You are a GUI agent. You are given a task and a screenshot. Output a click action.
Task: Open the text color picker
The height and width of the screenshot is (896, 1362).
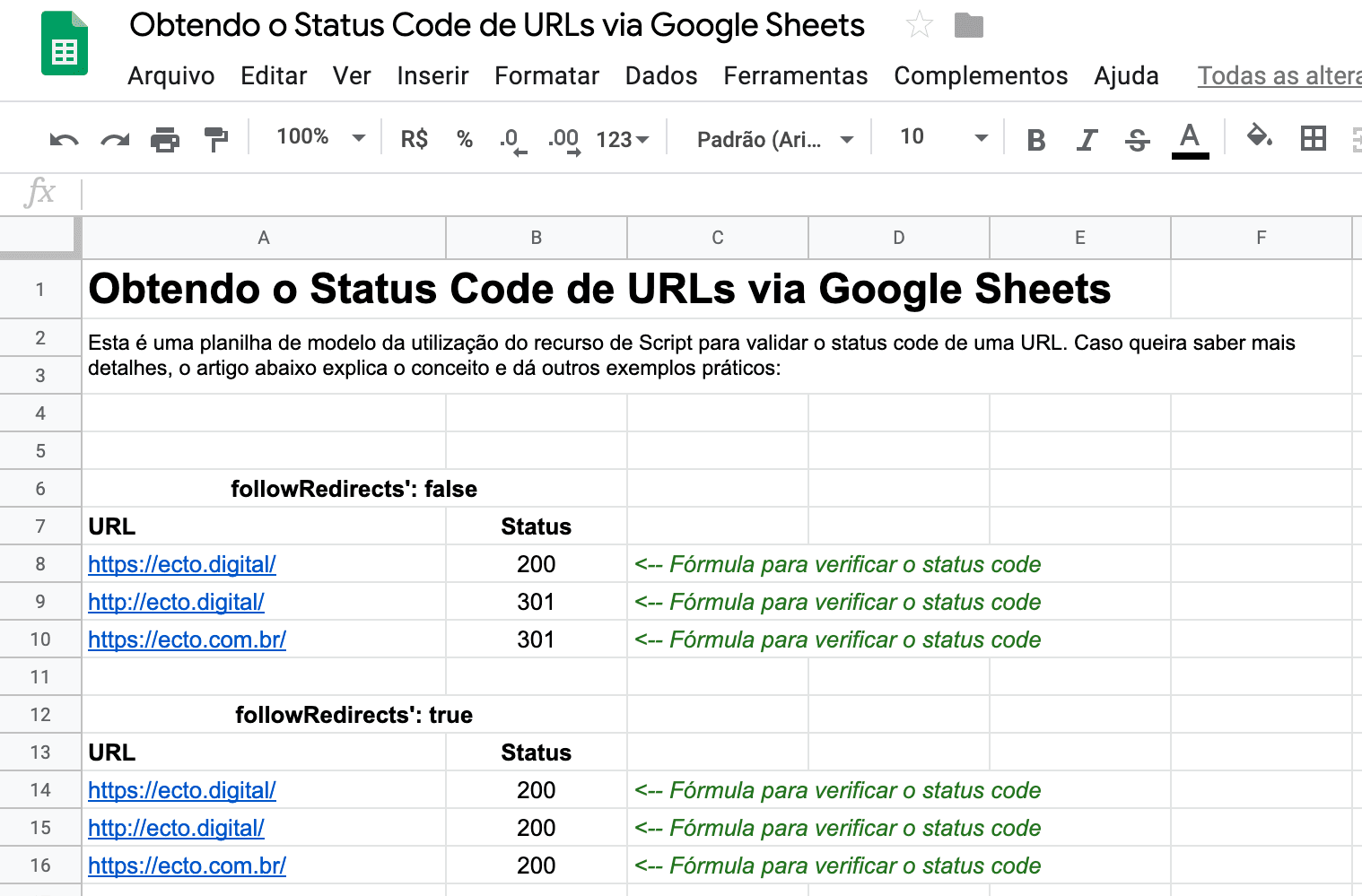[x=1190, y=141]
